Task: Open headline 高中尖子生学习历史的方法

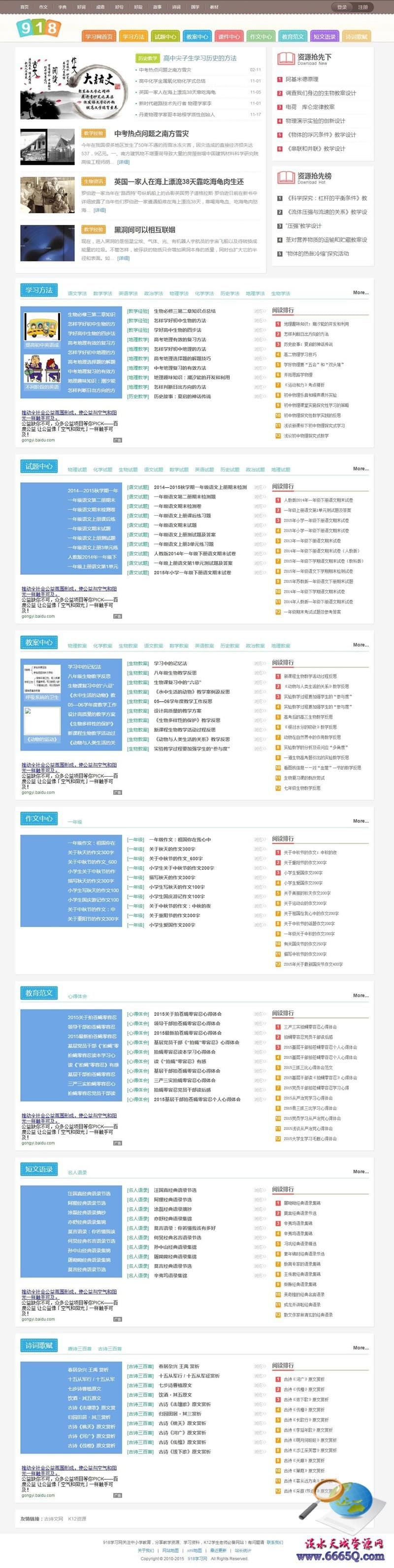Action: click(x=200, y=59)
